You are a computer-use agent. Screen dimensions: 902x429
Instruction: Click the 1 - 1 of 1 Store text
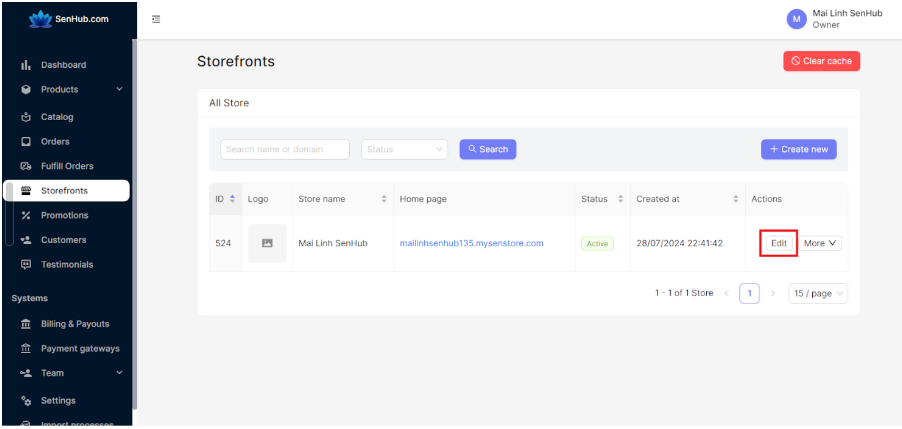click(x=684, y=293)
